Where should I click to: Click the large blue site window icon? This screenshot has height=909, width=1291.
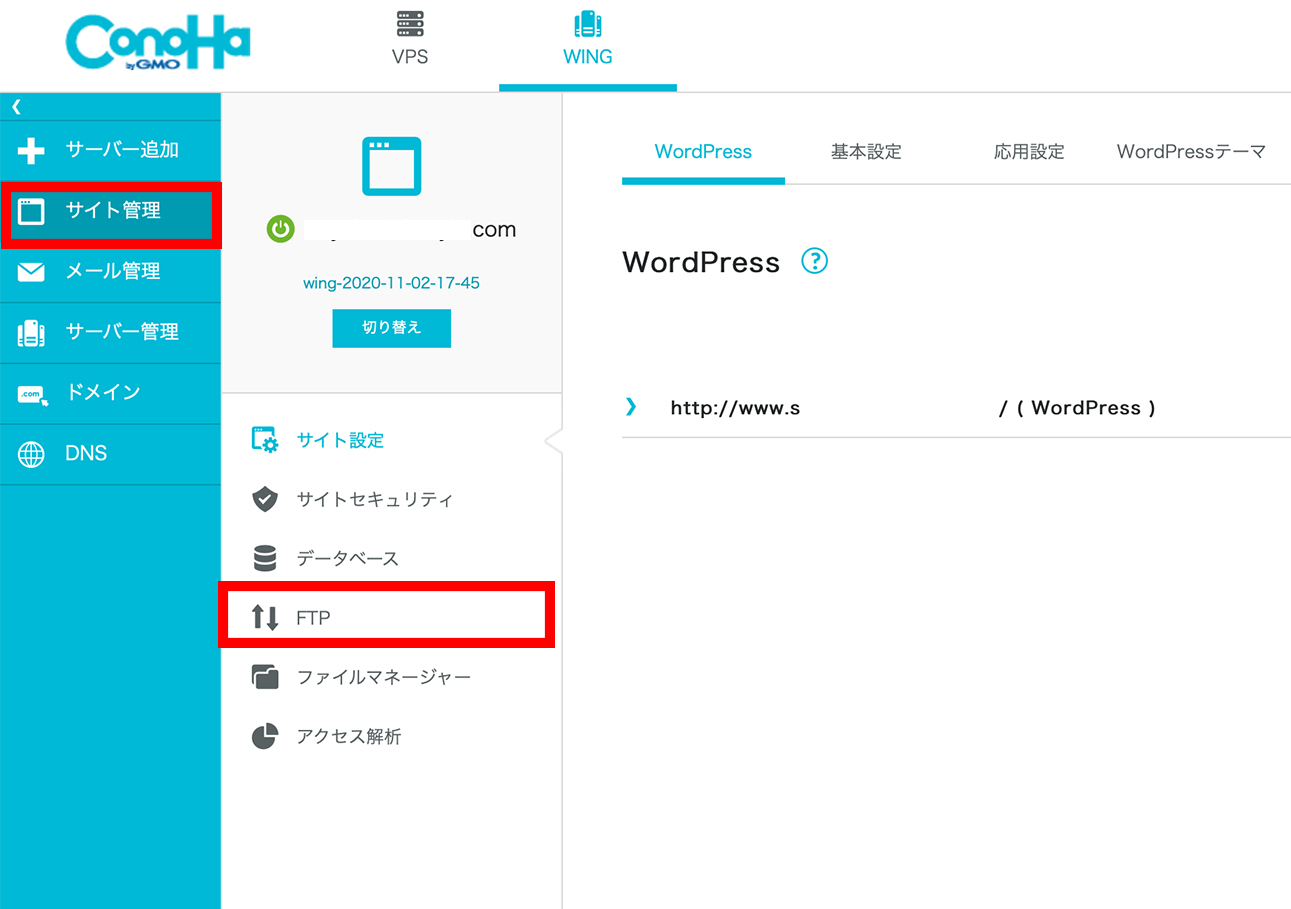[391, 166]
